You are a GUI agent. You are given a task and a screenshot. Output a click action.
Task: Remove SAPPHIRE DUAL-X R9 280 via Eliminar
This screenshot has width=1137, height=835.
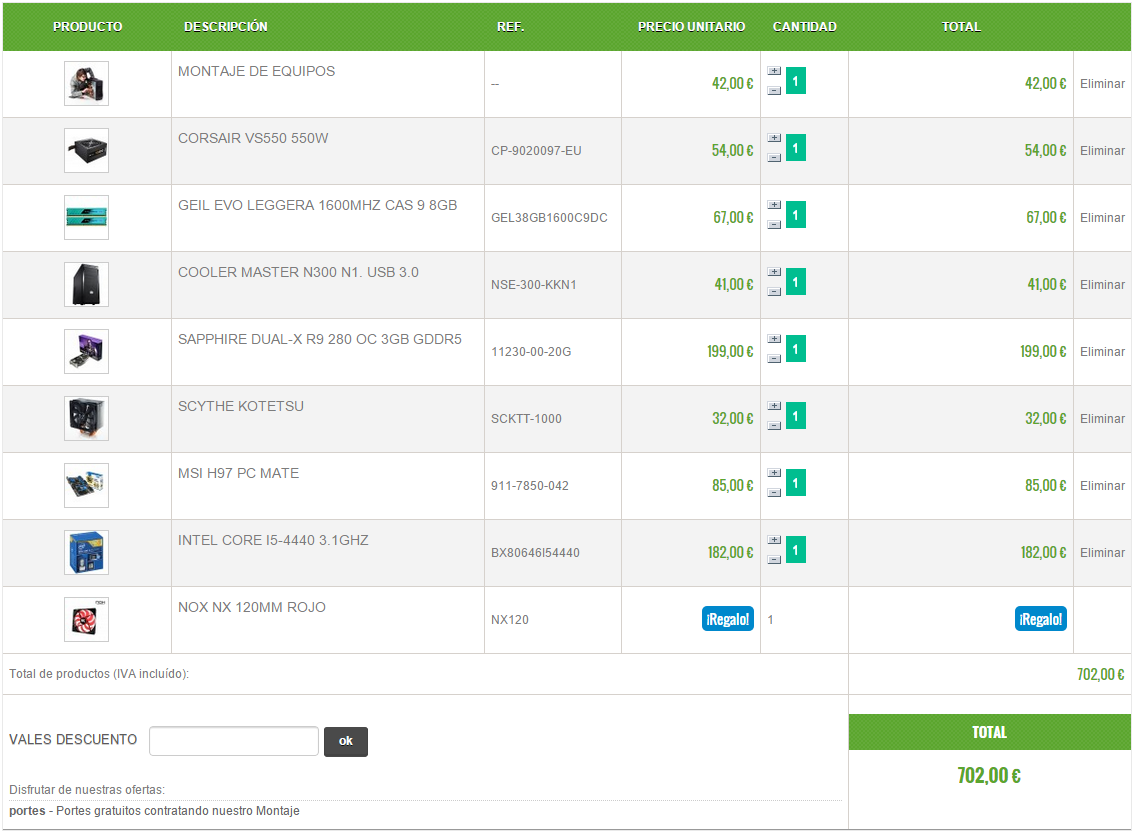tap(1102, 352)
